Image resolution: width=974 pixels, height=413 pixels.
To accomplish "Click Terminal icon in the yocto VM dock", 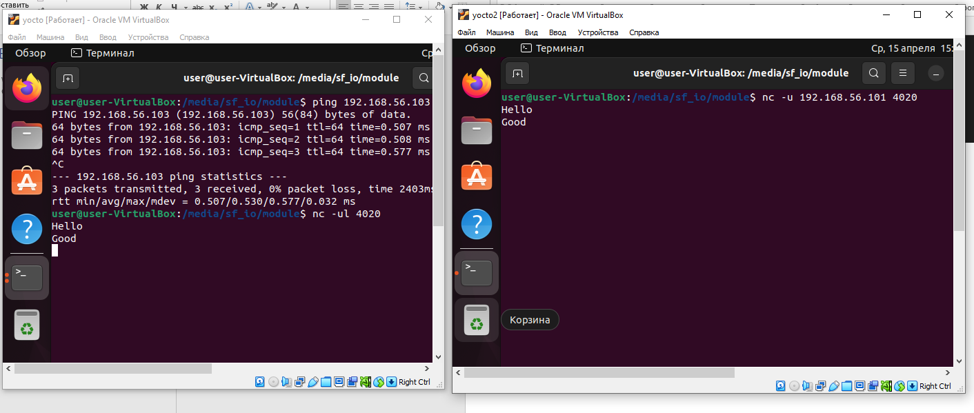I will (x=27, y=278).
